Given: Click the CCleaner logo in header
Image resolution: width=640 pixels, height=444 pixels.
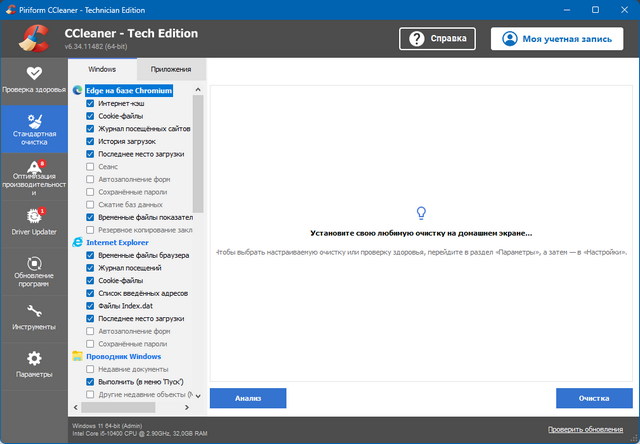Looking at the screenshot, I should 34,38.
